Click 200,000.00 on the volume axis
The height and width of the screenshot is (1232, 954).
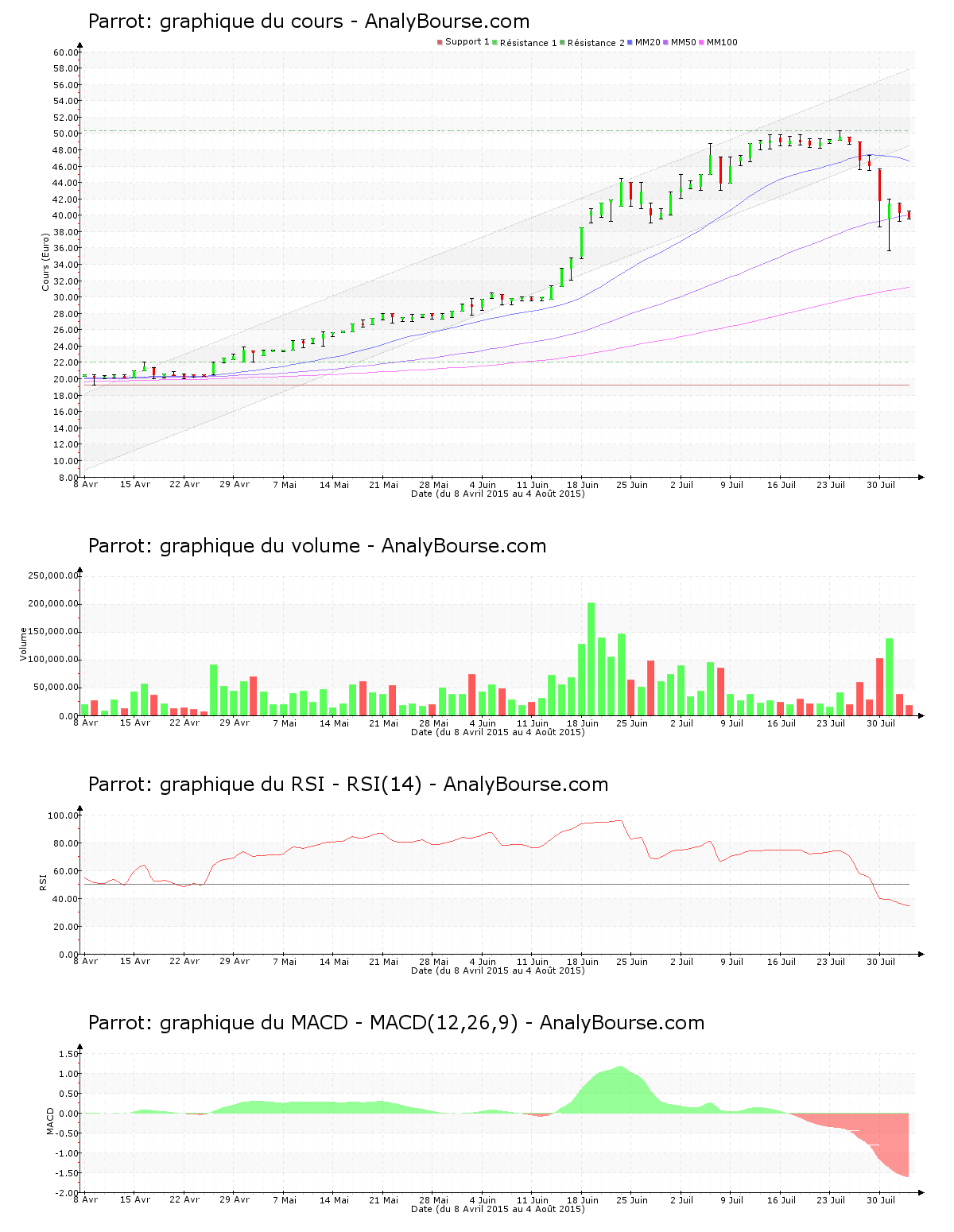54,603
